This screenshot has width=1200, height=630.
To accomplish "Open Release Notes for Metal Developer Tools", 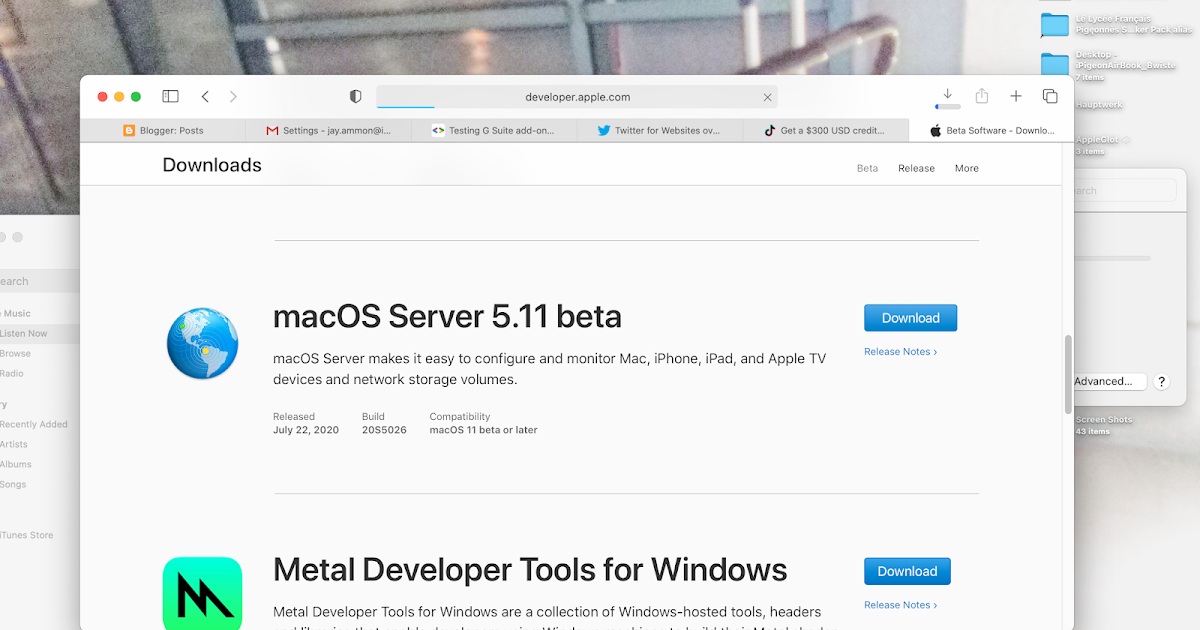I will click(x=900, y=605).
